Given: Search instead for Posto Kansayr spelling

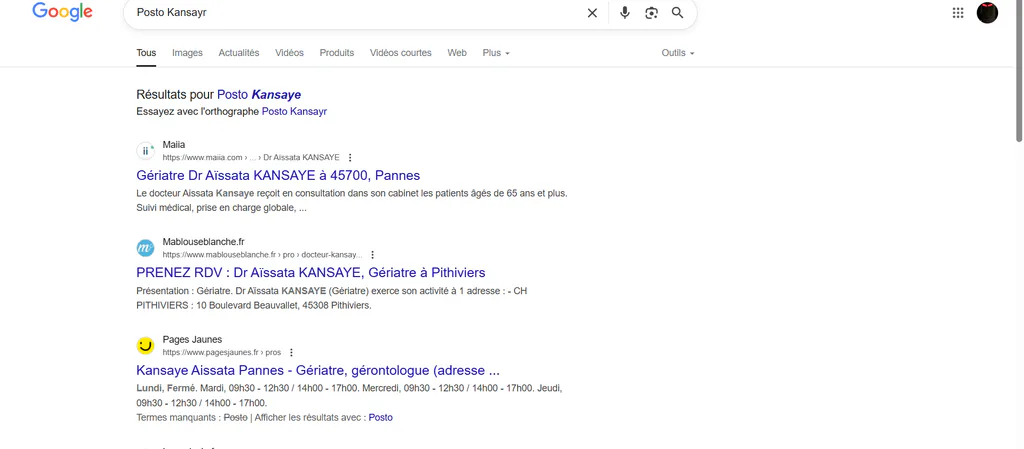Looking at the screenshot, I should 294,112.
